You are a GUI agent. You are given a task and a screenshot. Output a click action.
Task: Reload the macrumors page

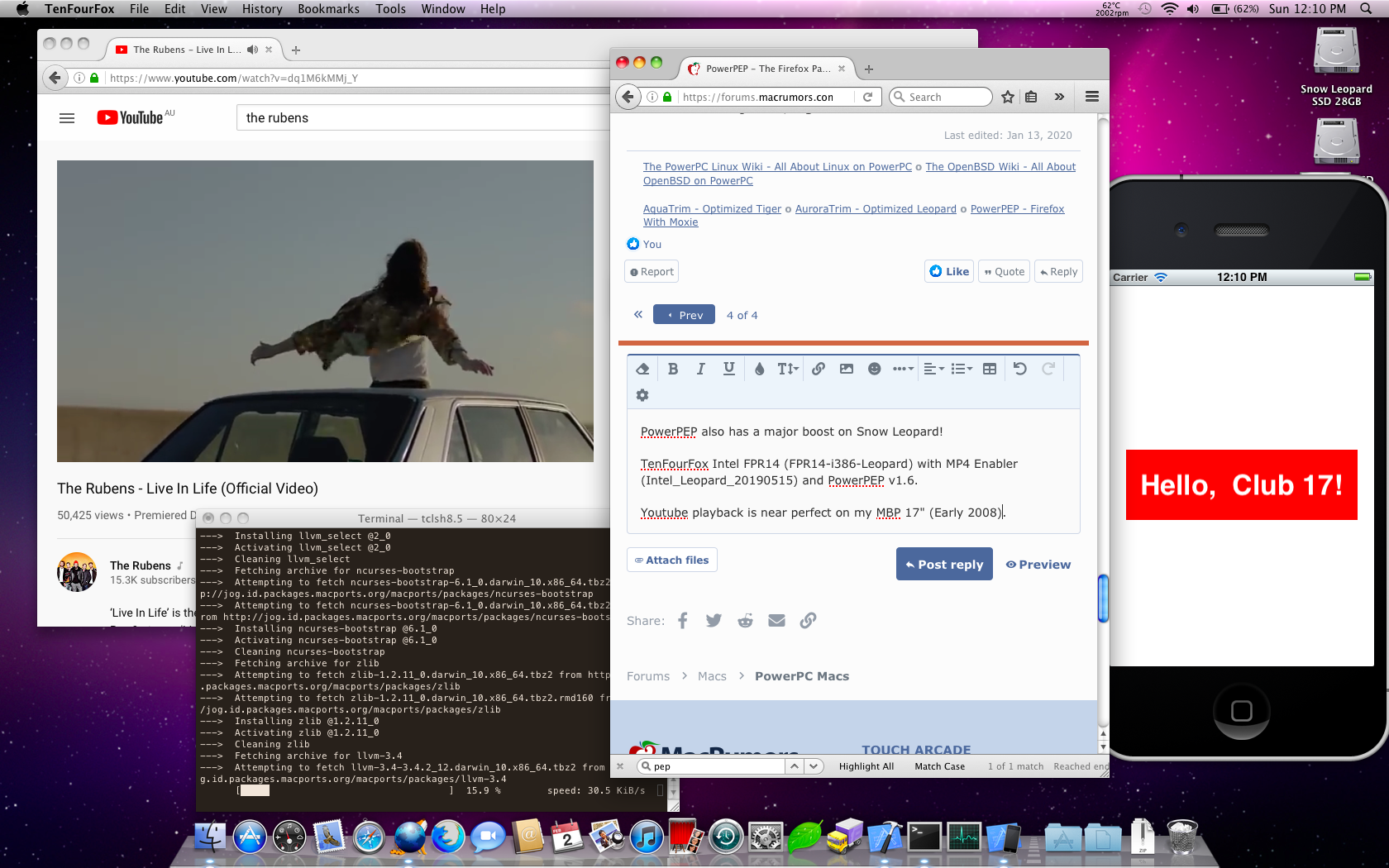868,97
